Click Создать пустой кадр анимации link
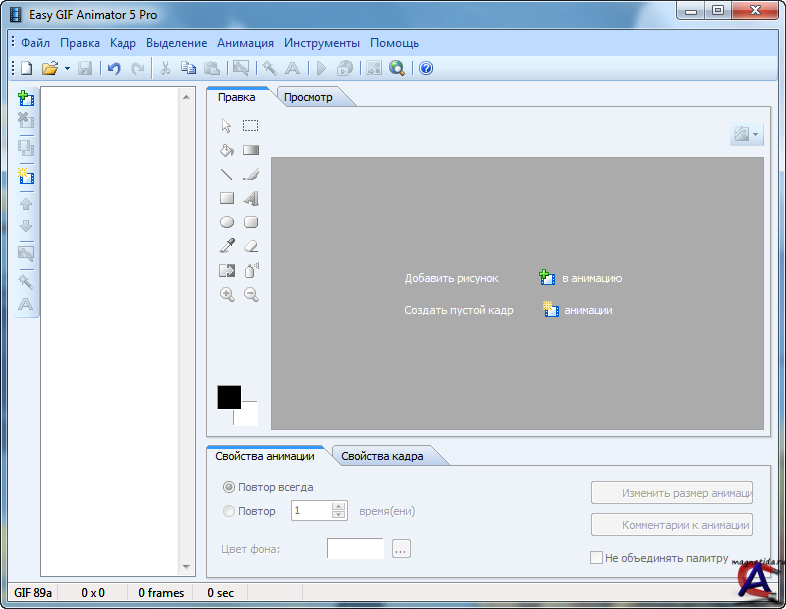The height and width of the screenshot is (609, 786). (508, 310)
